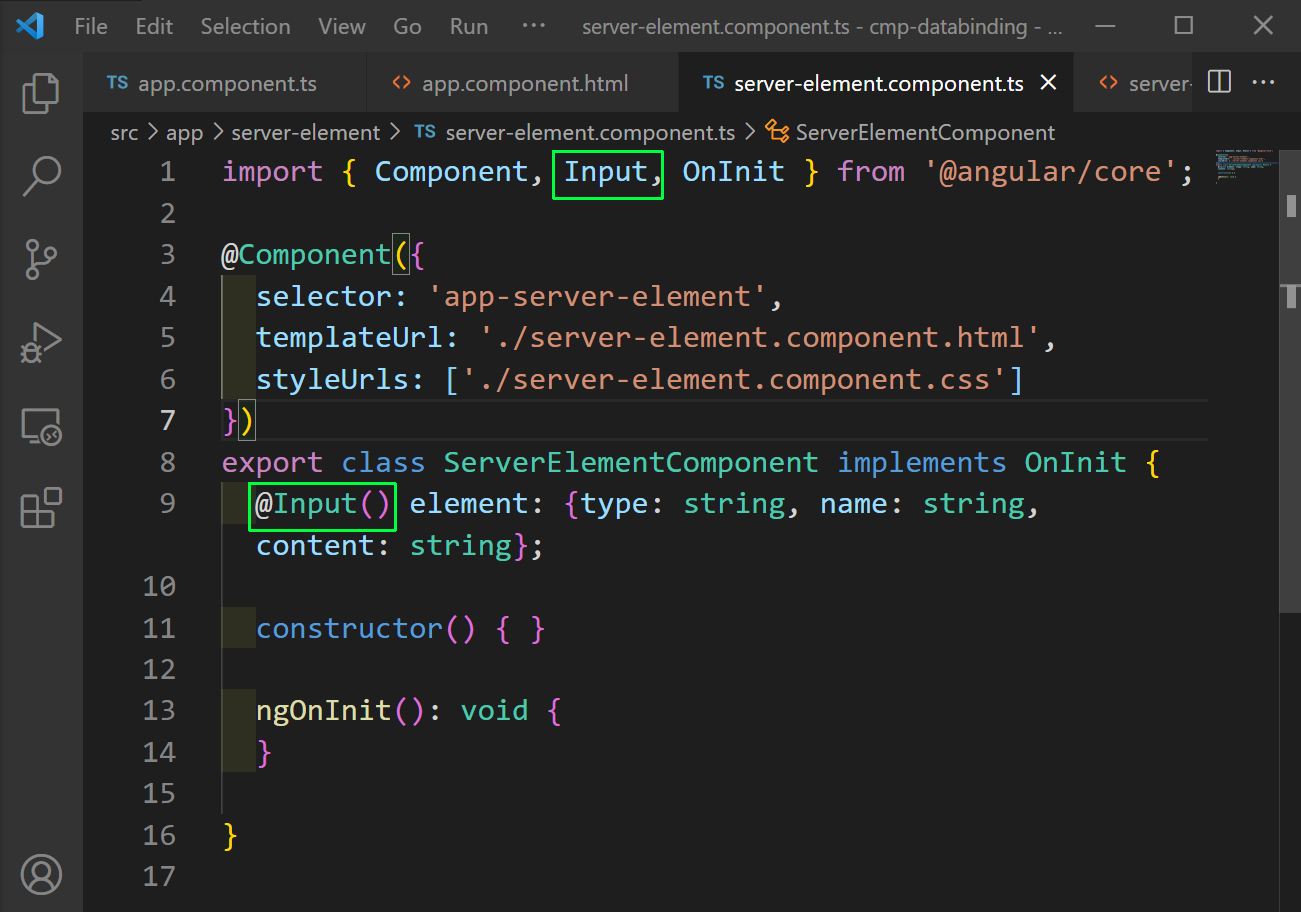The width and height of the screenshot is (1301, 912).
Task: Click the '@Component' decorator text
Action: coord(306,255)
